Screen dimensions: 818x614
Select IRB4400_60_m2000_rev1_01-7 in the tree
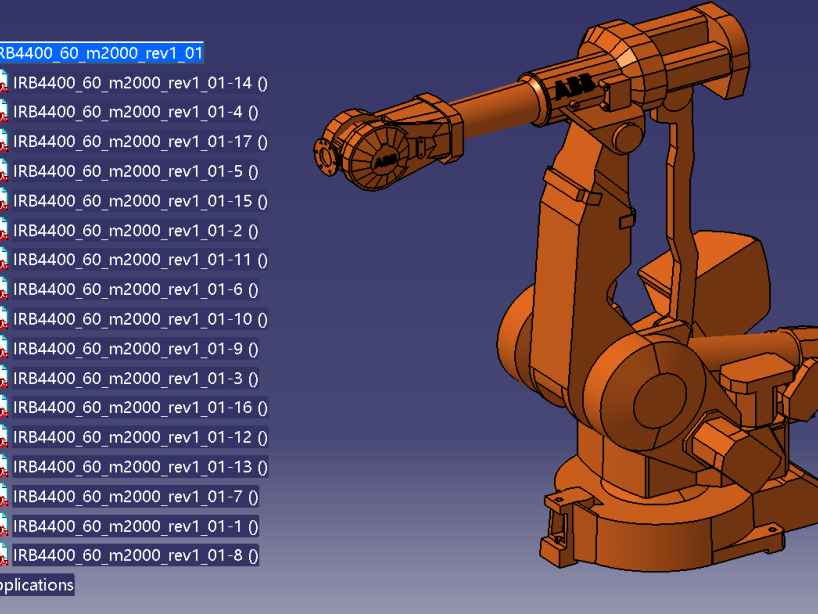click(135, 496)
